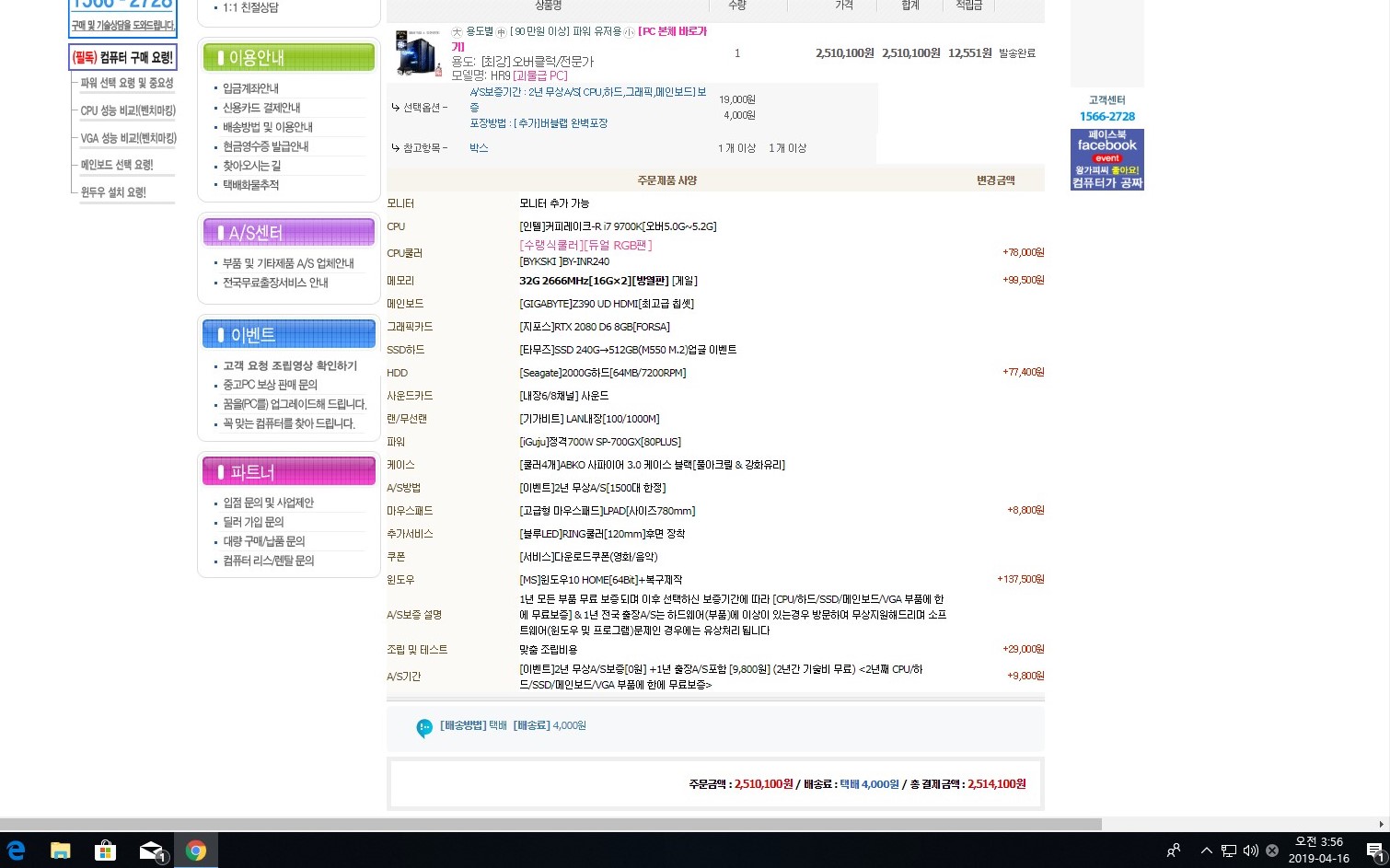Open the A/S센터 purple section header
Viewport: 1390px width, 868px height.
[x=289, y=232]
